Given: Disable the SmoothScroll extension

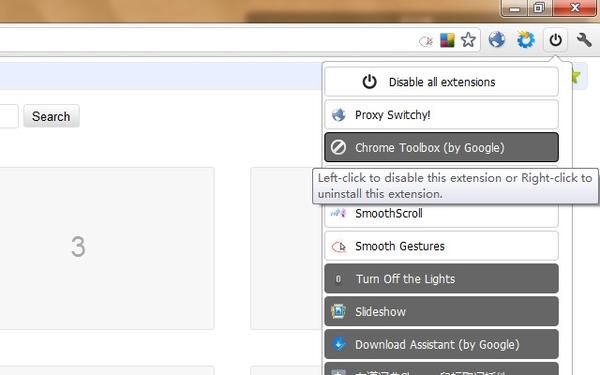Looking at the screenshot, I should [441, 215].
